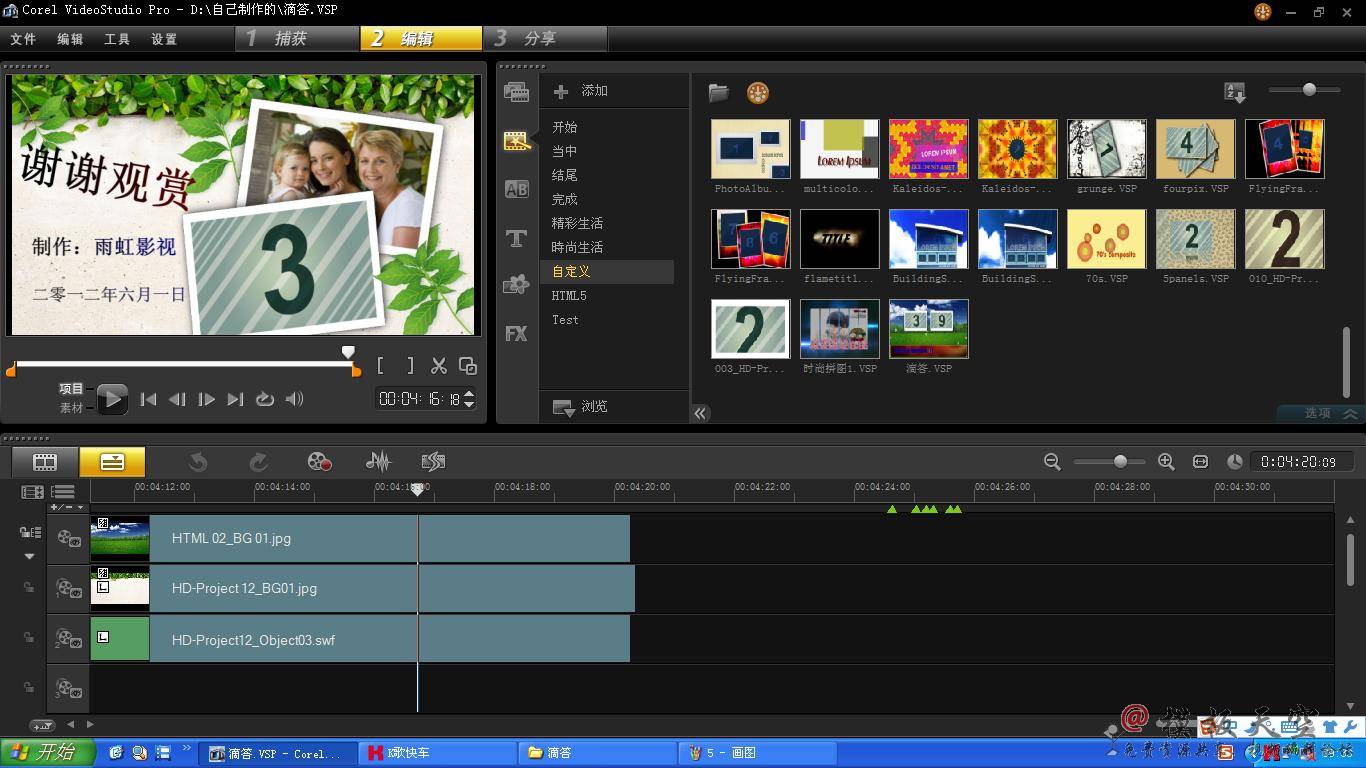Toggle visibility of Overlay track 3

point(68,688)
